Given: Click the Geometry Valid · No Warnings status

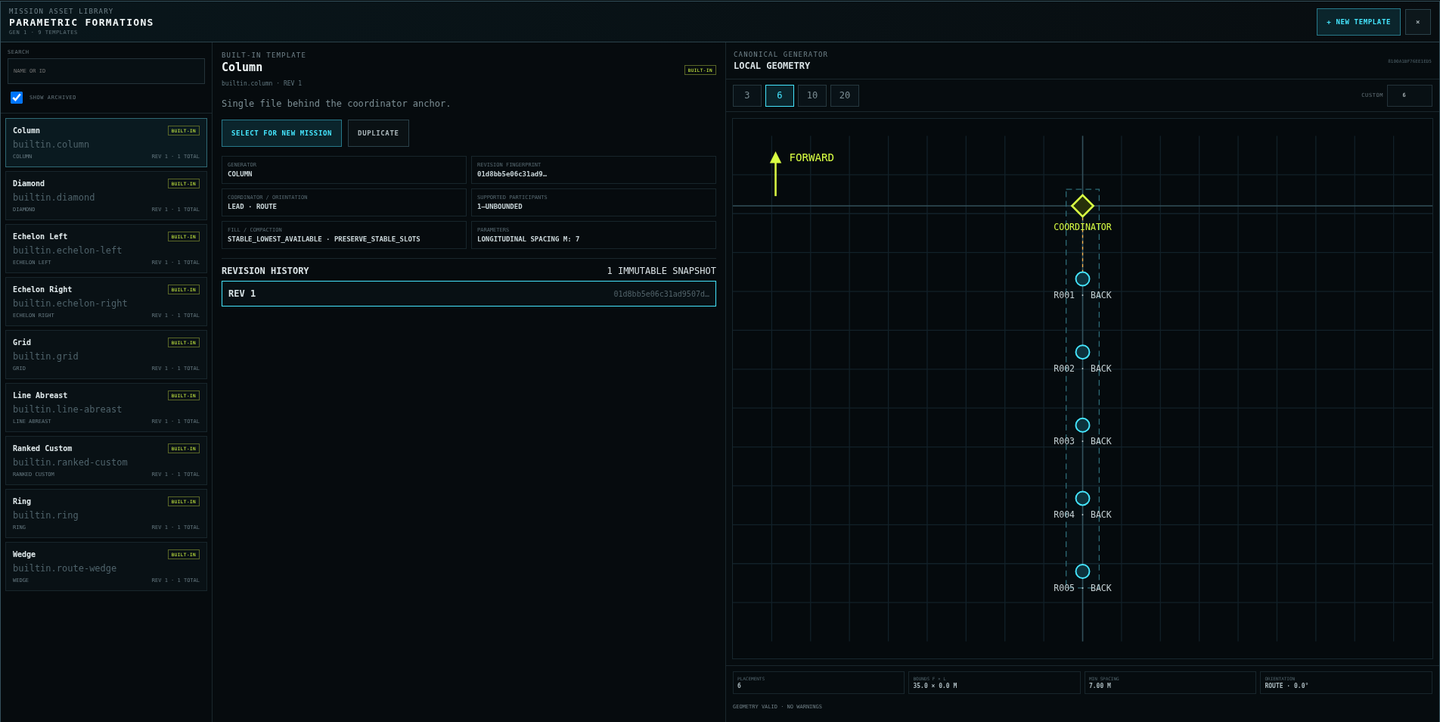Looking at the screenshot, I should tap(777, 707).
